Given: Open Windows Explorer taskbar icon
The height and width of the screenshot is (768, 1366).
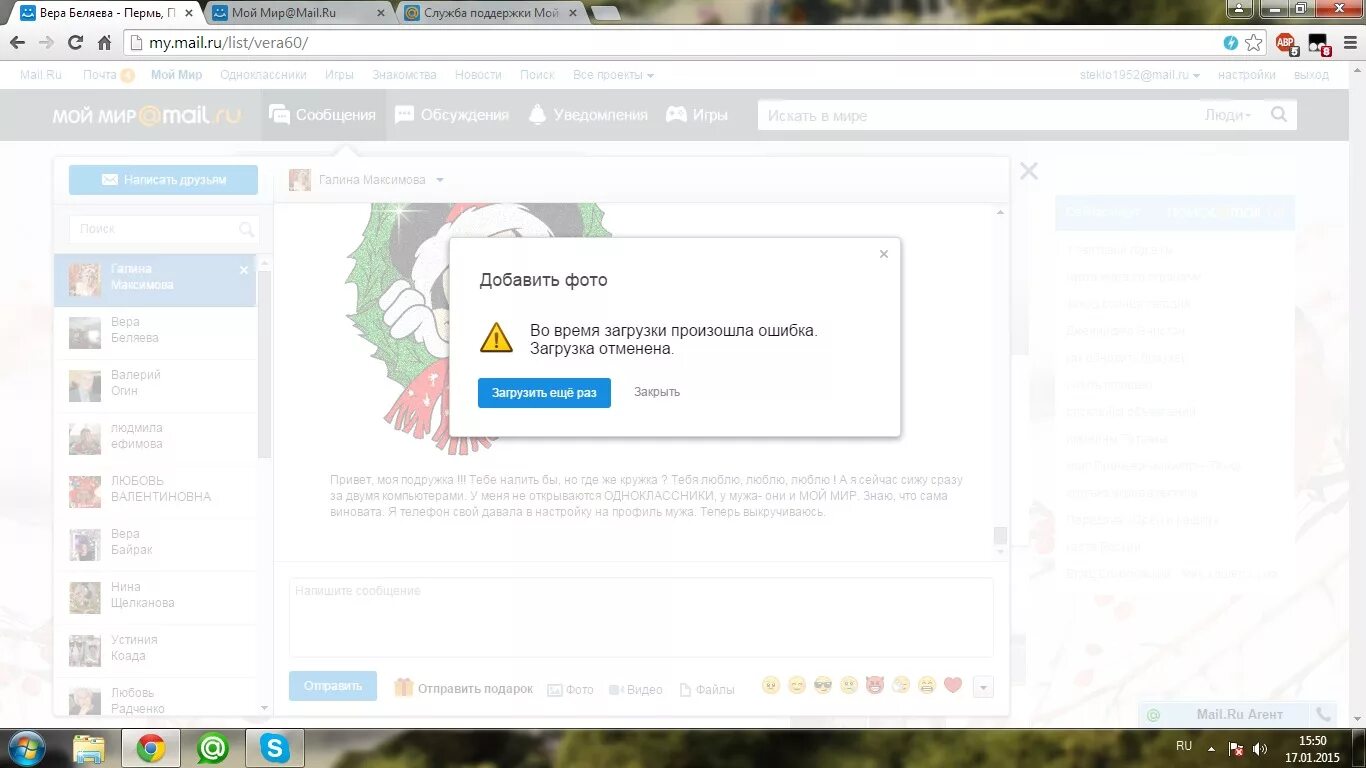Looking at the screenshot, I should click(x=89, y=748).
